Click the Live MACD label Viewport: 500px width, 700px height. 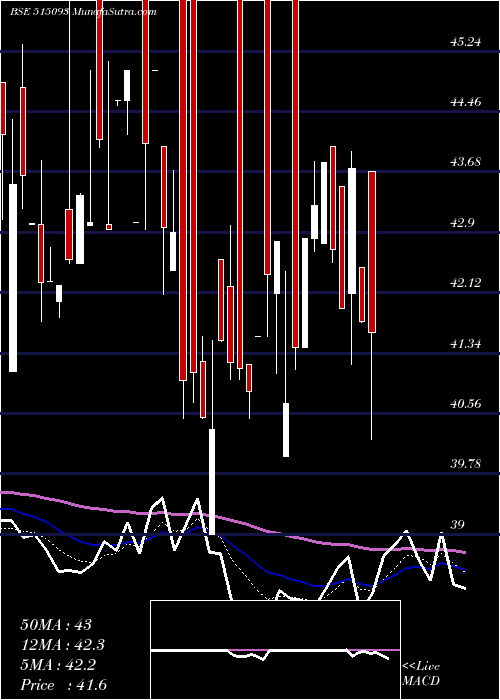(x=421, y=674)
